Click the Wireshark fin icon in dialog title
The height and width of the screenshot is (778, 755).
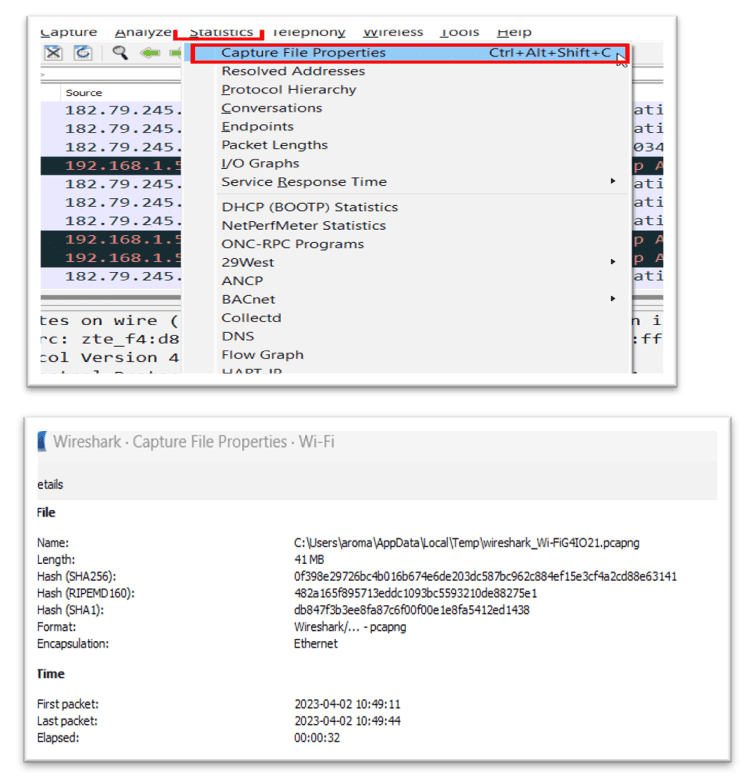(x=42, y=441)
